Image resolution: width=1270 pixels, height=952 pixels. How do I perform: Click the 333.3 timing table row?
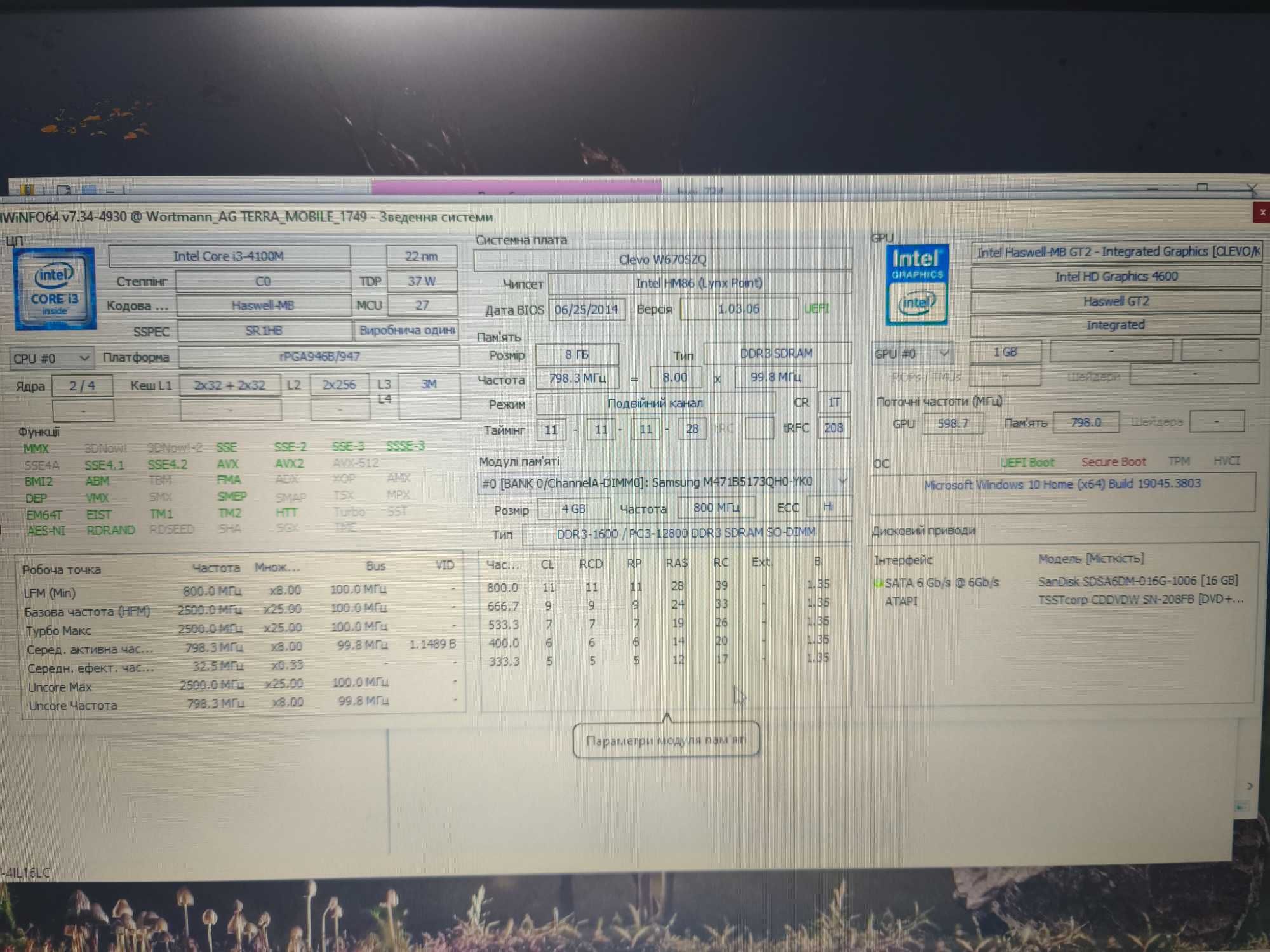pyautogui.click(x=658, y=660)
